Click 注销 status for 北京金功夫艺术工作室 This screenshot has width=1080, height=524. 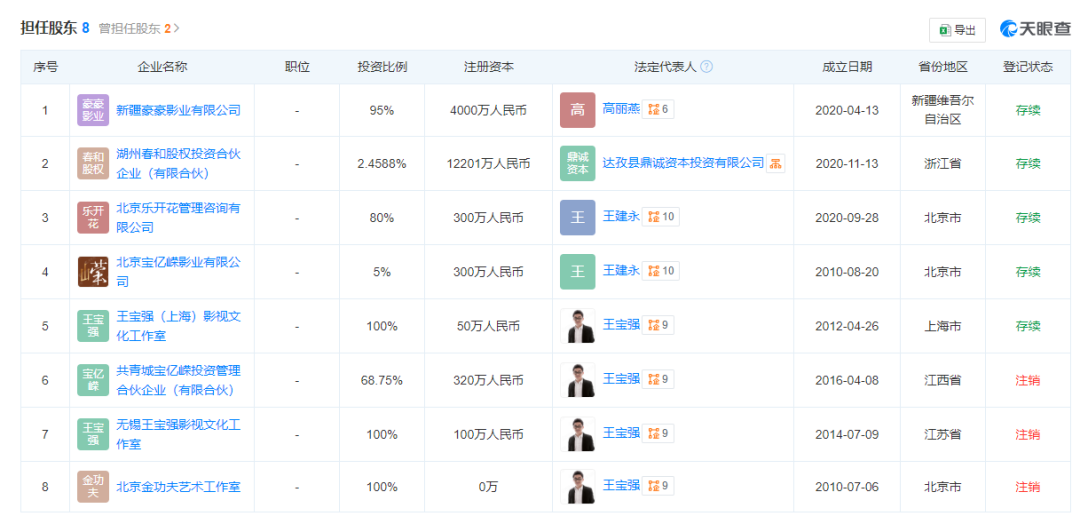1027,487
